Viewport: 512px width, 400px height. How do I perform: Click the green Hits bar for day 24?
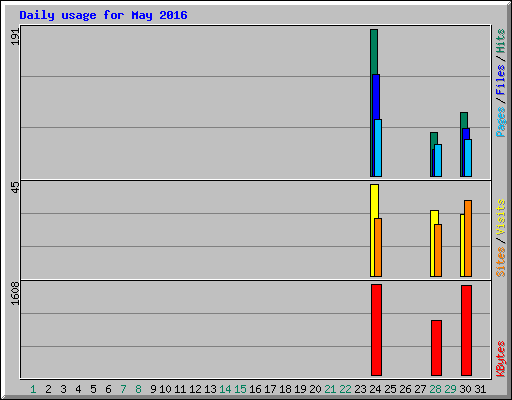[374, 52]
